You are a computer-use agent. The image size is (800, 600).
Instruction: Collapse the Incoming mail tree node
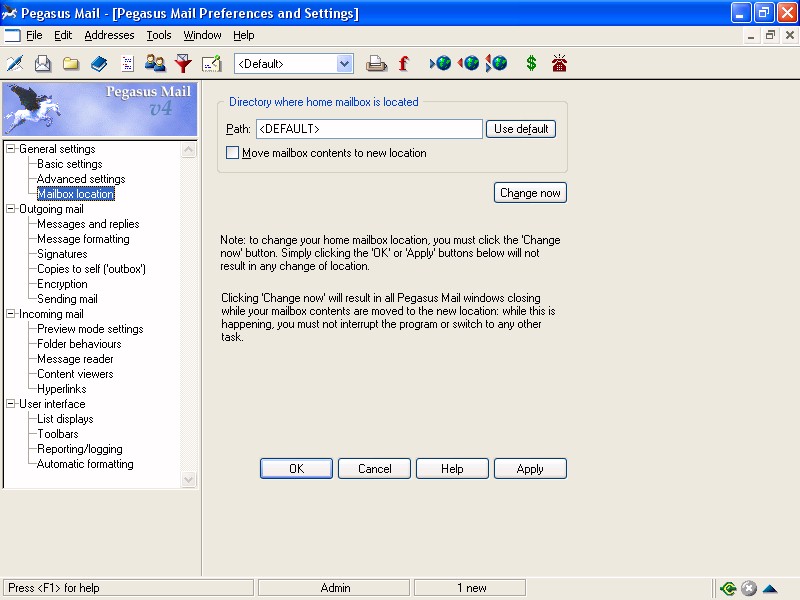click(11, 314)
